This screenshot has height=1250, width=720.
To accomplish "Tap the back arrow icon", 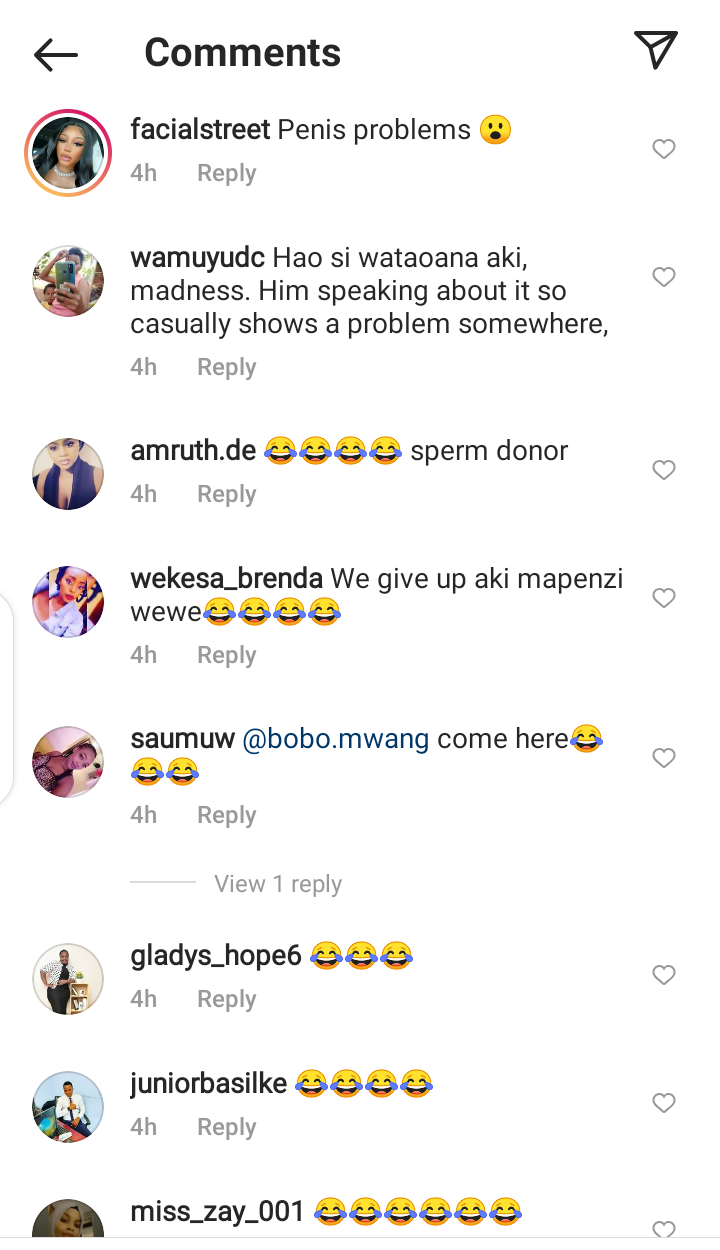I will [56, 55].
